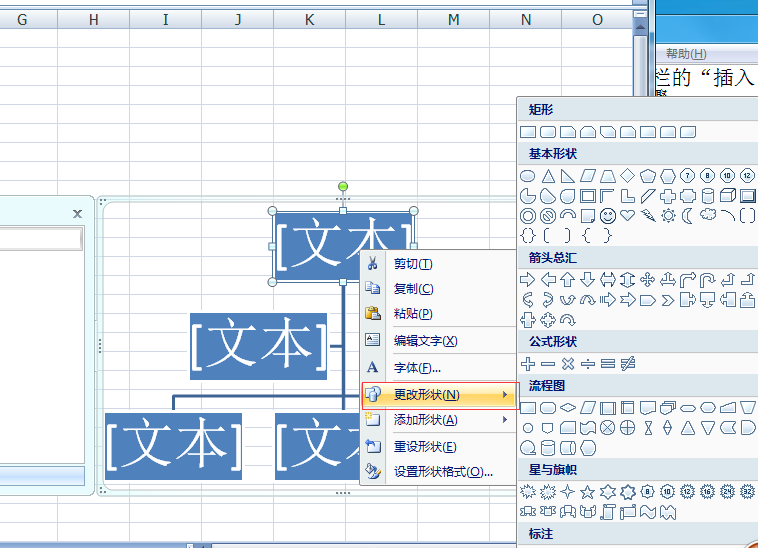Viewport: 758px width, 548px height.
Task: Pick the plus sign formula shape
Action: [527, 363]
